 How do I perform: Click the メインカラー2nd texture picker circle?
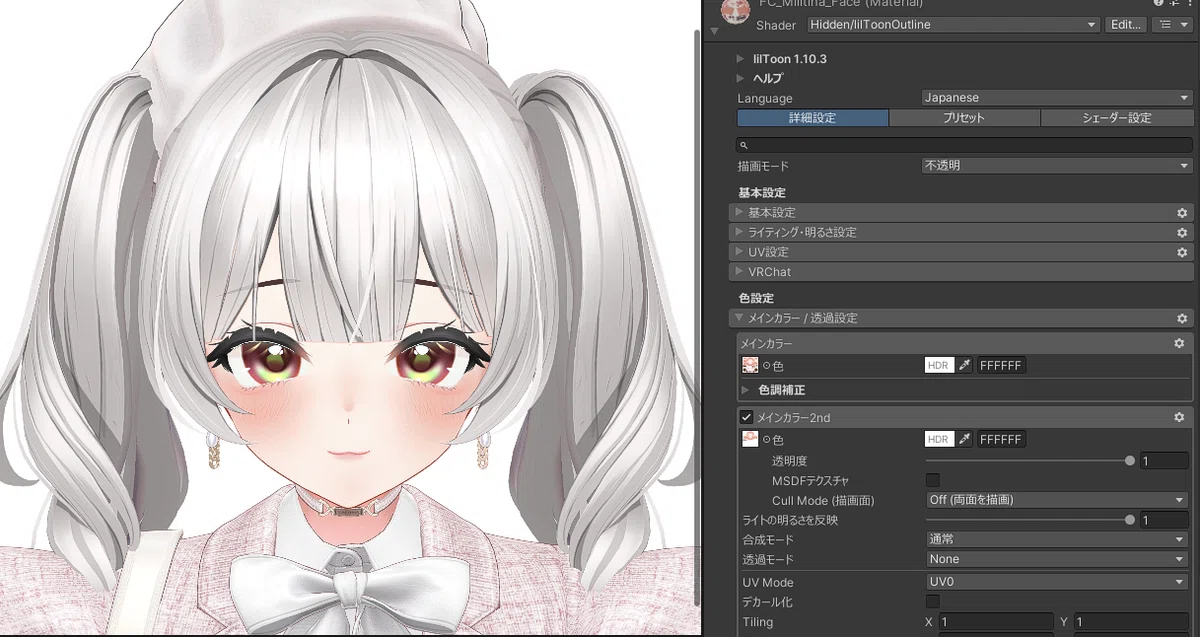tap(766, 440)
